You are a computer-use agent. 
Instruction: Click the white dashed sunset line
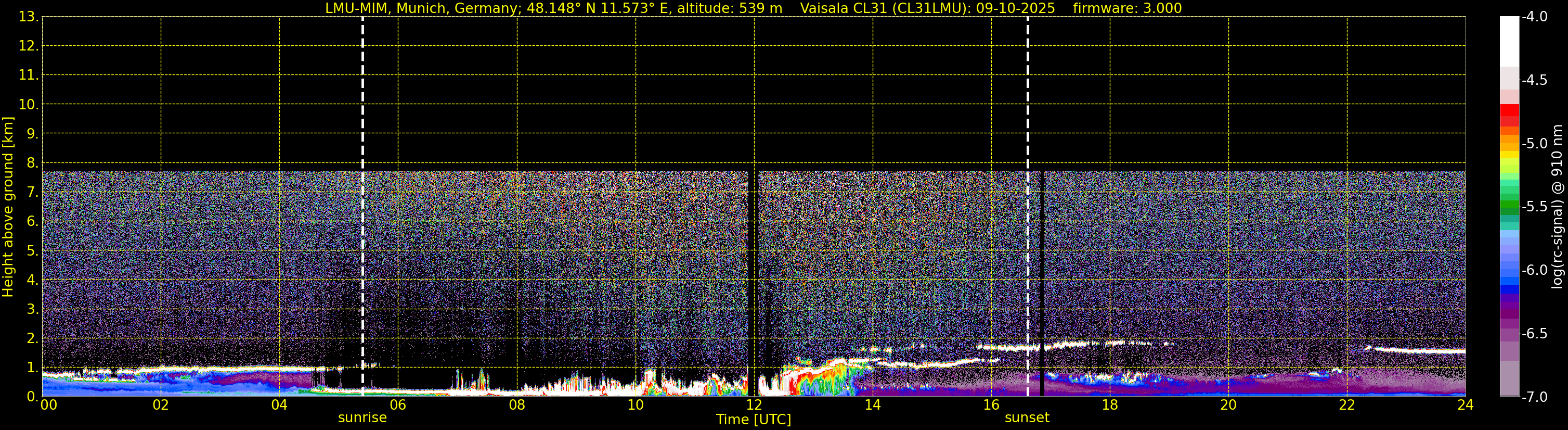(x=1028, y=183)
